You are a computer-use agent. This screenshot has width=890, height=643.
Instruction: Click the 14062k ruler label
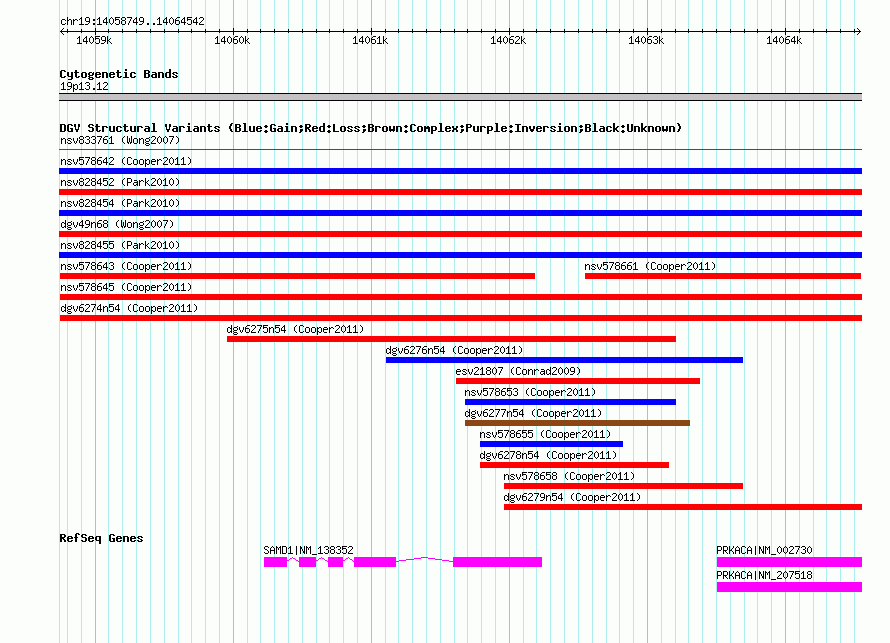pos(508,40)
